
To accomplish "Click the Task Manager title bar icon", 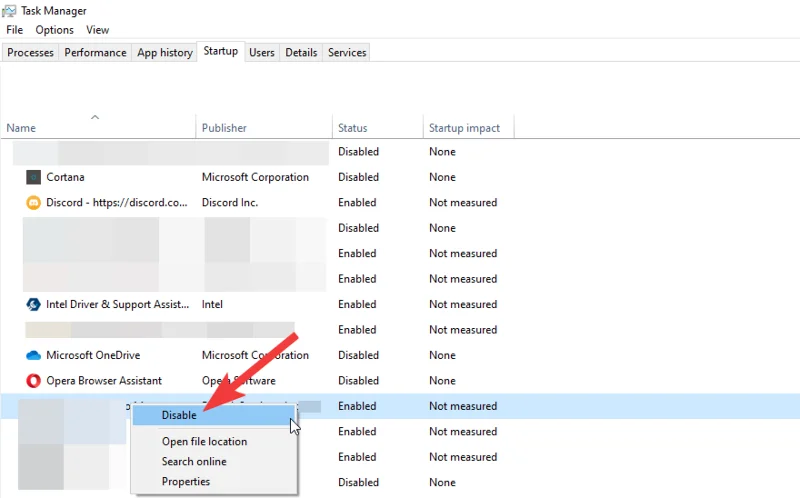I will (x=11, y=11).
